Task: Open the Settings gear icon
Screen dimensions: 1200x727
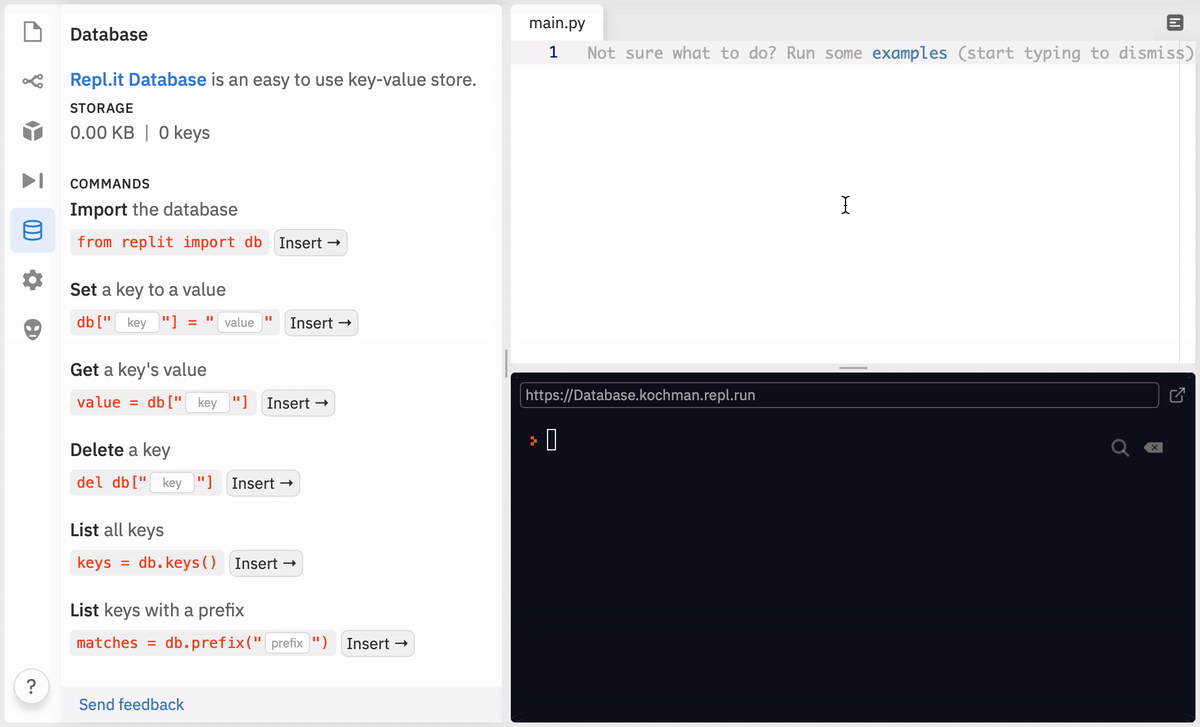Action: (33, 280)
